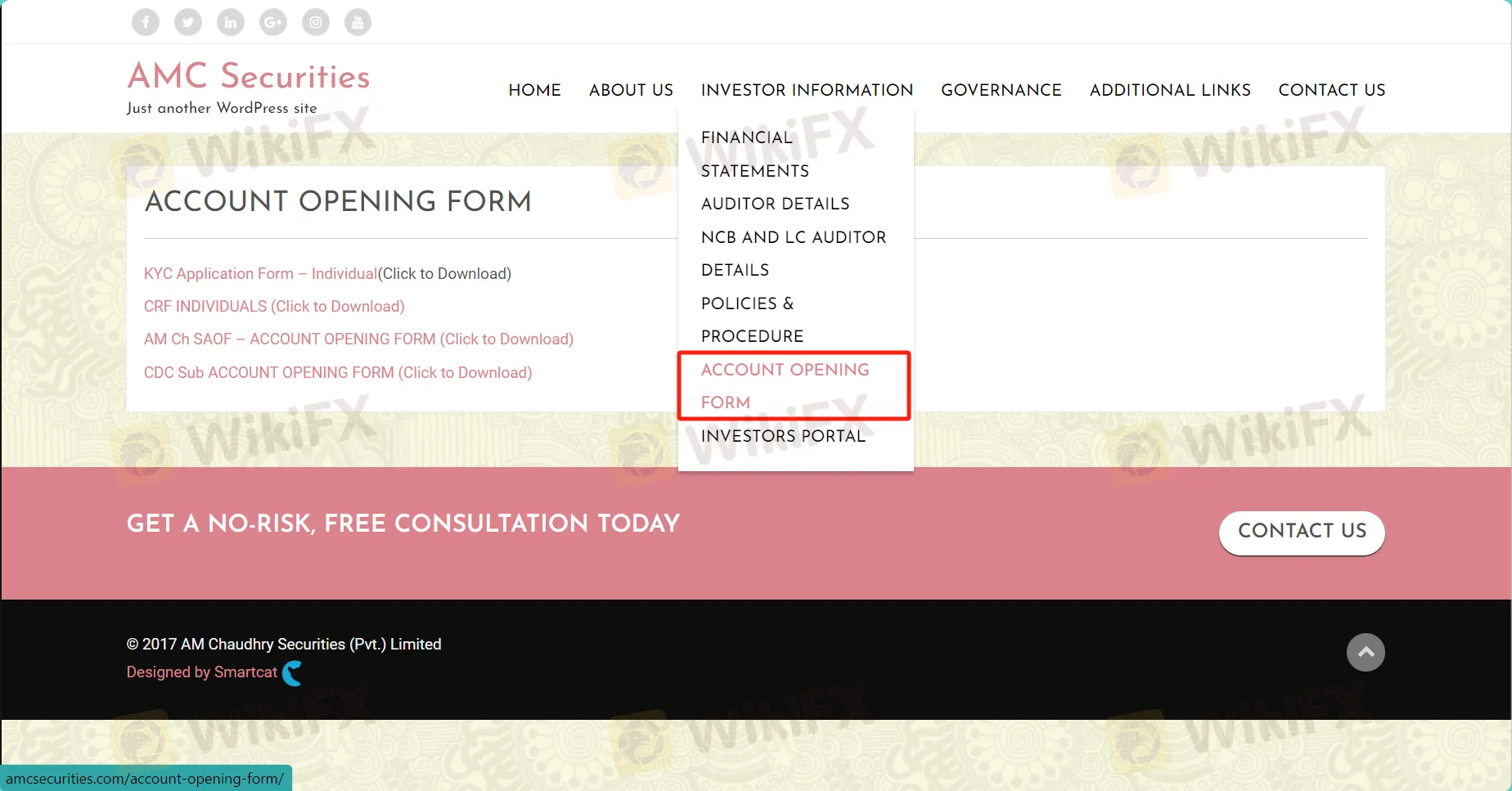Expand the ABOUT US menu
This screenshot has height=791, width=1512.
(x=631, y=90)
